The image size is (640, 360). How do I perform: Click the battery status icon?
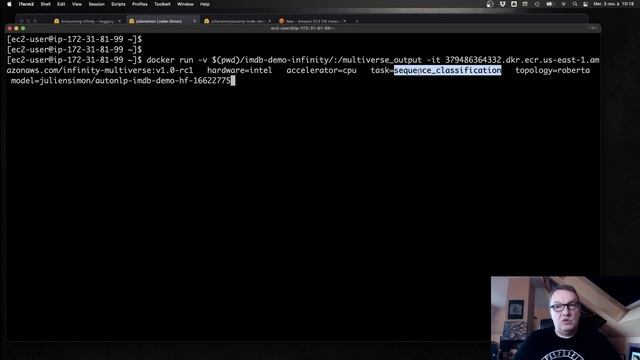pos(549,4)
